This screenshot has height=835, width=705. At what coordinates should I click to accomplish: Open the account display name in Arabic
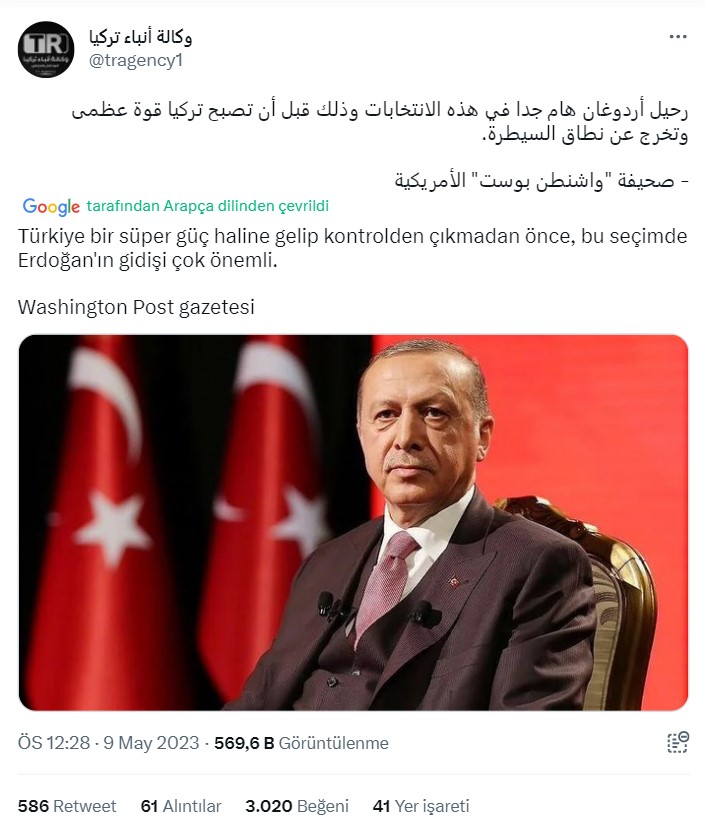pos(141,37)
